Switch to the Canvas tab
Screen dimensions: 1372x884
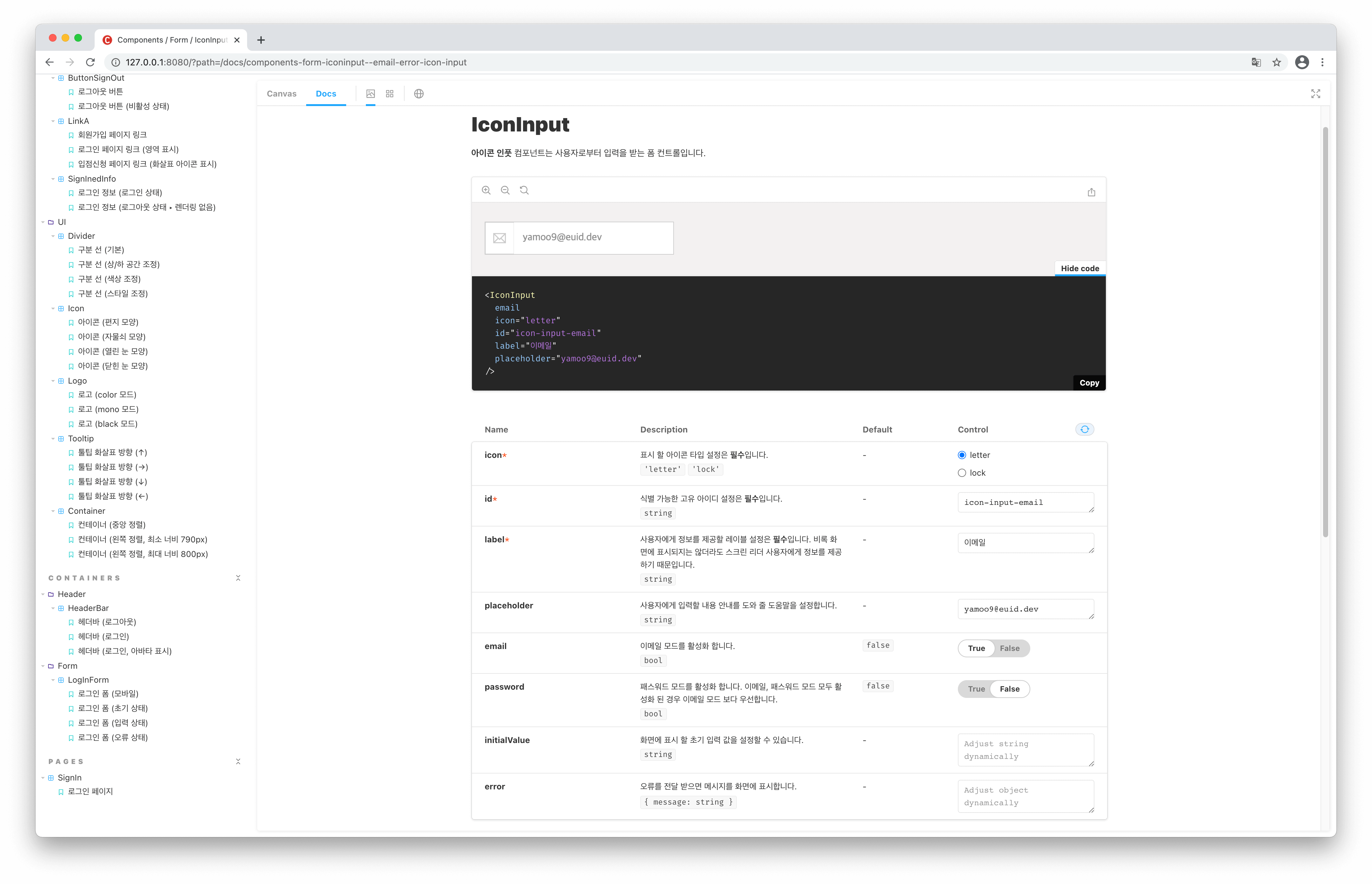pyautogui.click(x=281, y=94)
